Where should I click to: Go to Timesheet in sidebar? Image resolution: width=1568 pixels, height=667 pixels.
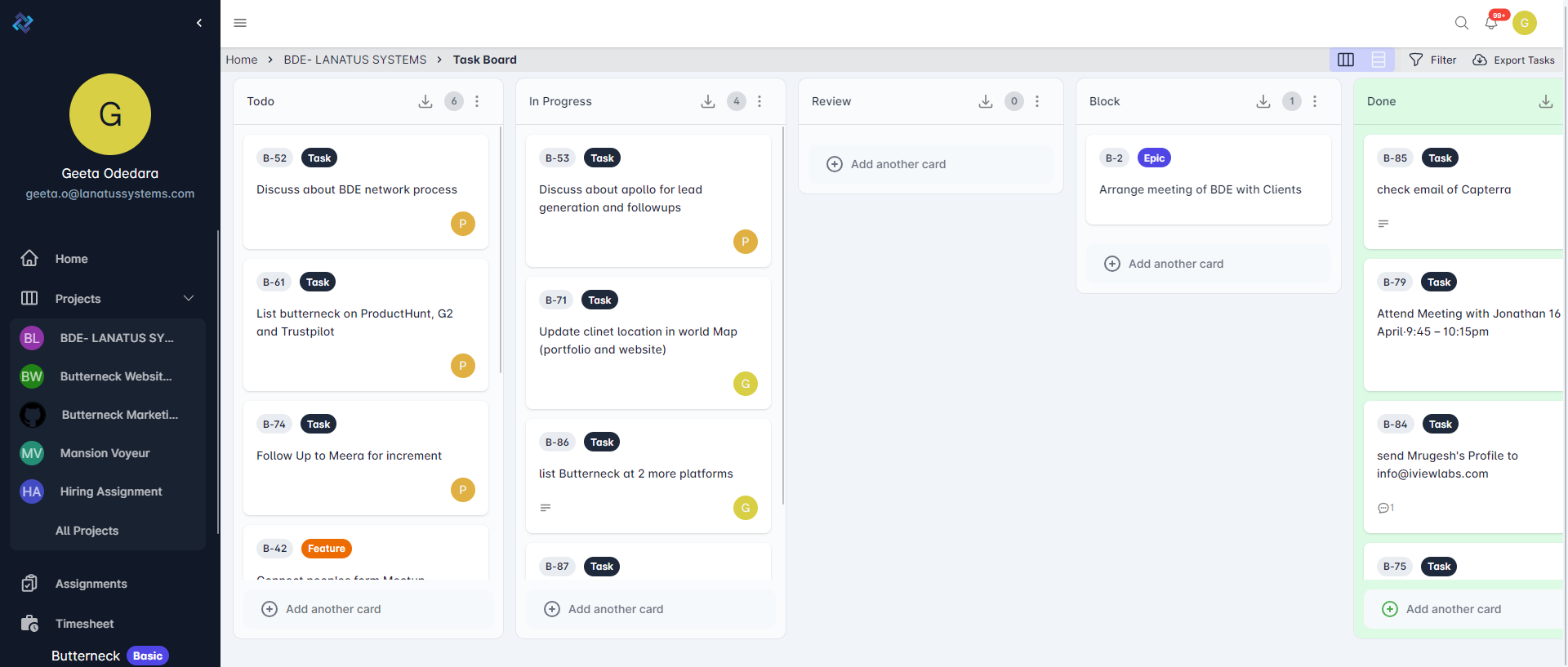tap(84, 624)
